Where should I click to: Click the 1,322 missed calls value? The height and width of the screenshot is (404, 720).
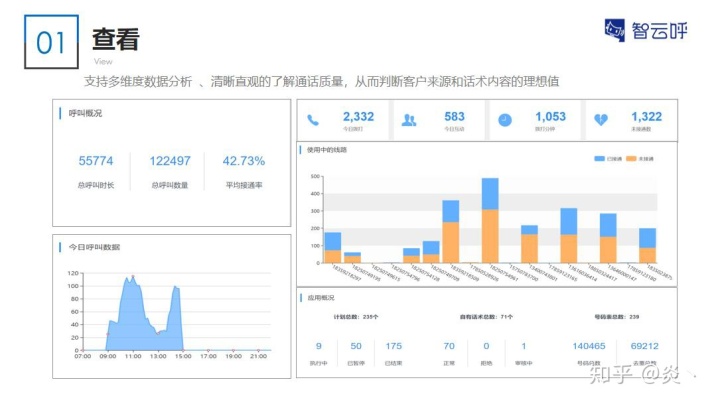646,117
